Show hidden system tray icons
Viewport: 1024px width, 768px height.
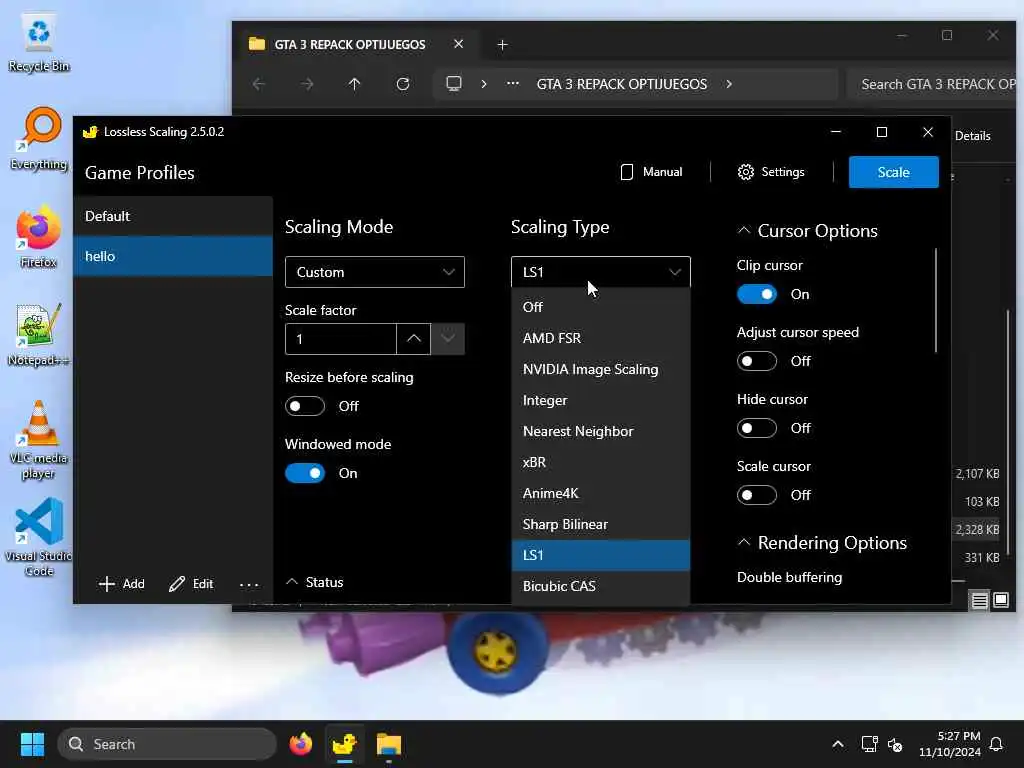[x=838, y=744]
